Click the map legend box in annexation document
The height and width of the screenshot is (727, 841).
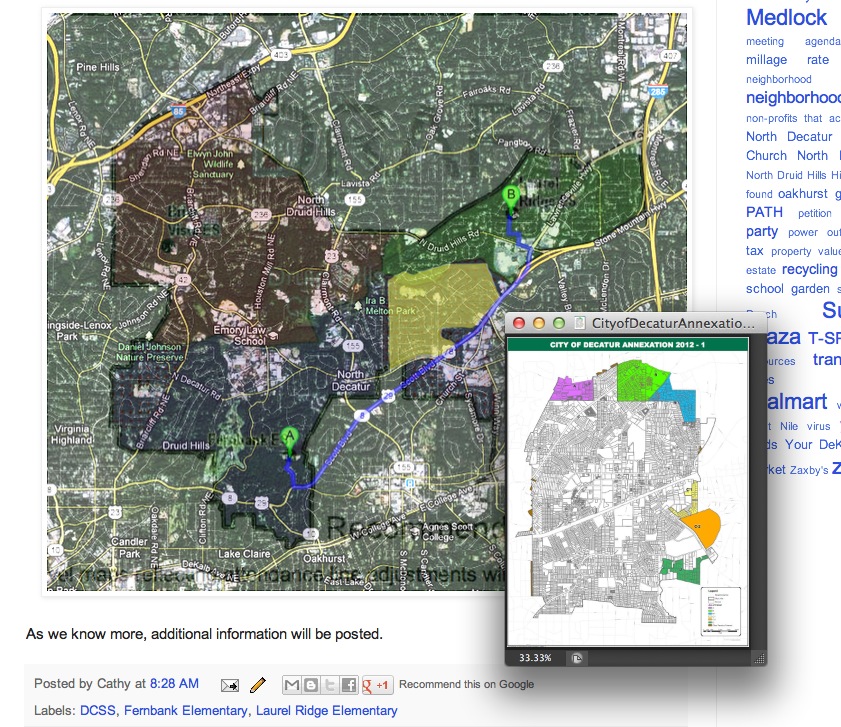pyautogui.click(x=721, y=612)
